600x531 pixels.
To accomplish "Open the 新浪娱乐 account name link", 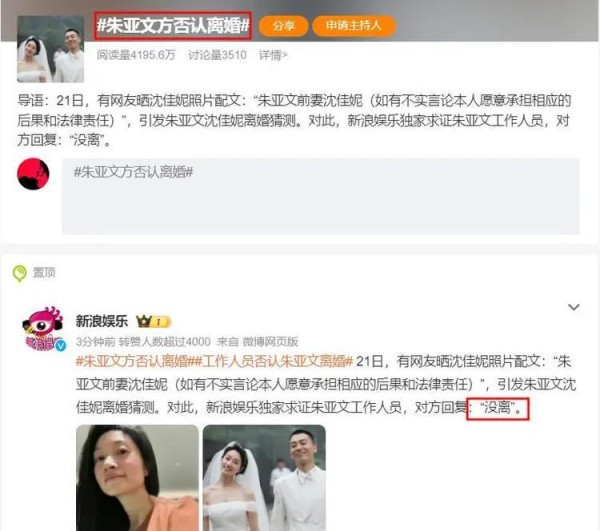I will click(x=102, y=321).
